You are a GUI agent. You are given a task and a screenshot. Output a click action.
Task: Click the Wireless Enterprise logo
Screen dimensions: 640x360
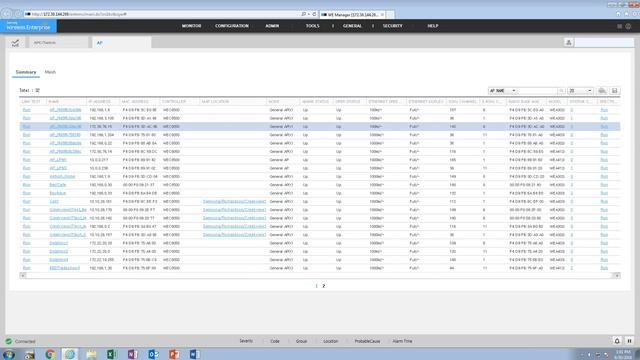[28, 26]
